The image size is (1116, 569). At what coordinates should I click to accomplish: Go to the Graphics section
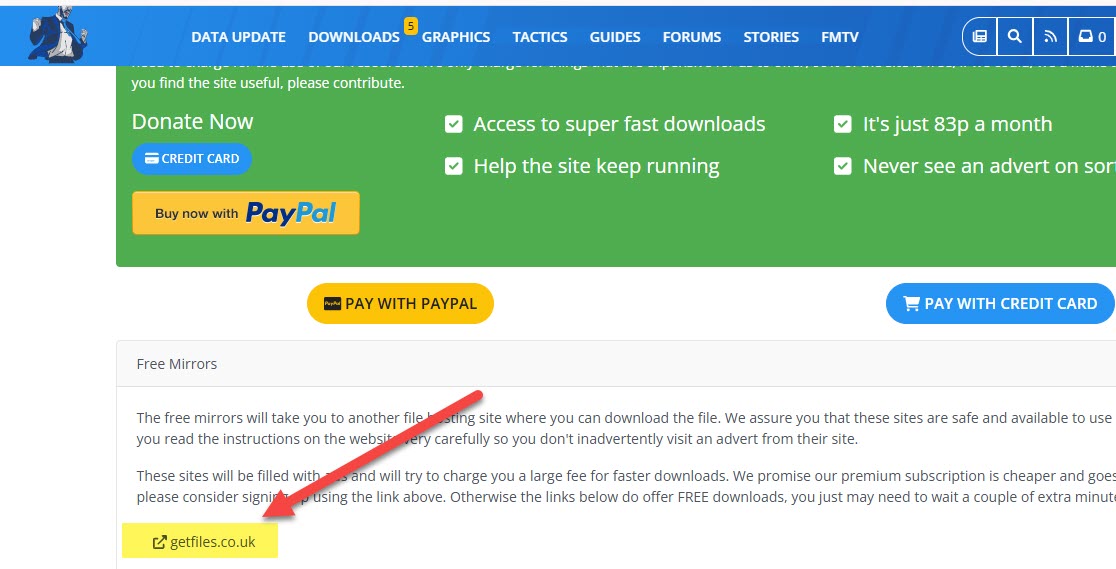click(x=456, y=37)
